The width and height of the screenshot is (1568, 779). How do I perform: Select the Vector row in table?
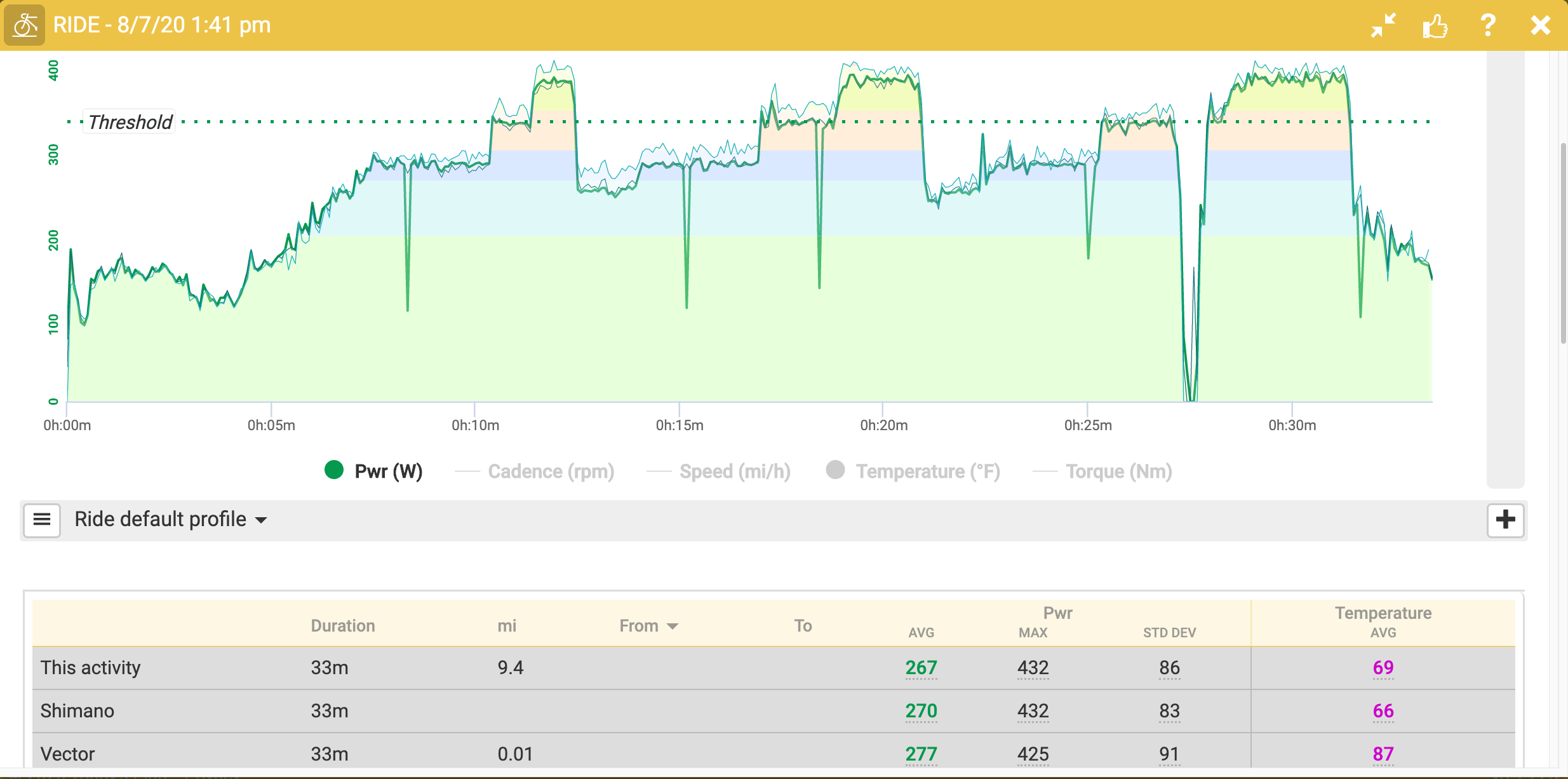click(68, 754)
